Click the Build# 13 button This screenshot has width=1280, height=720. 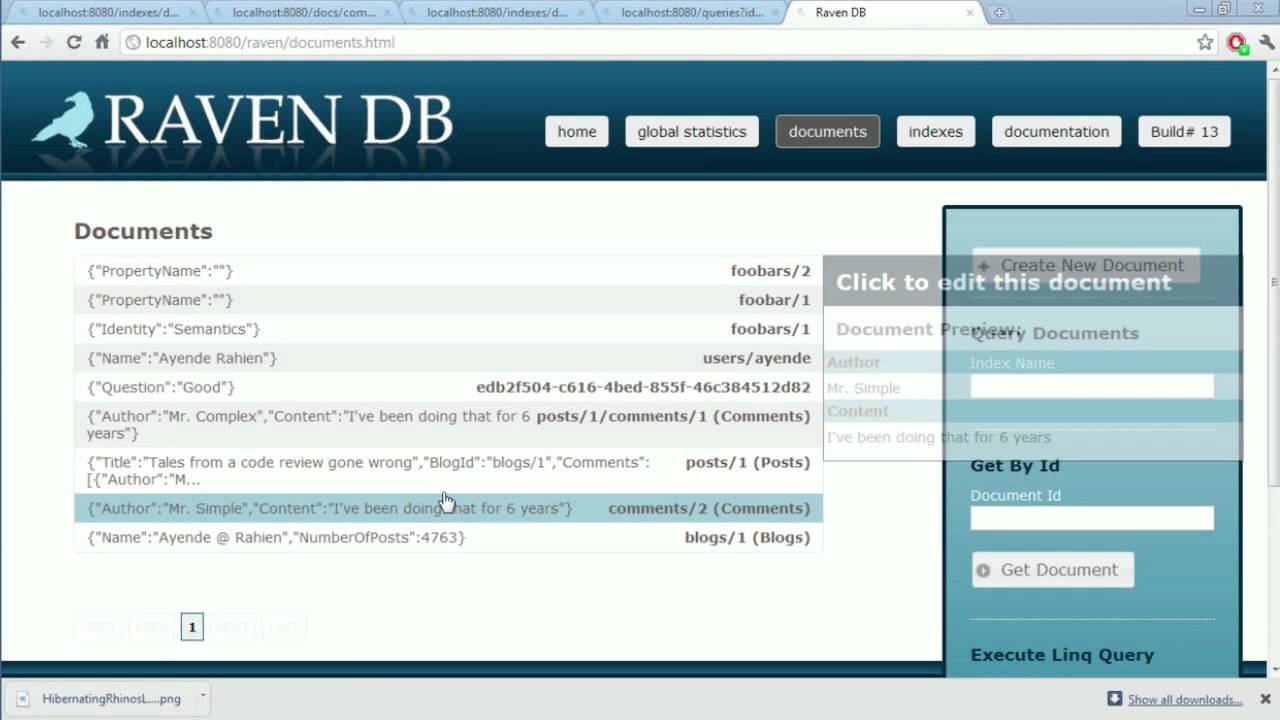1184,131
